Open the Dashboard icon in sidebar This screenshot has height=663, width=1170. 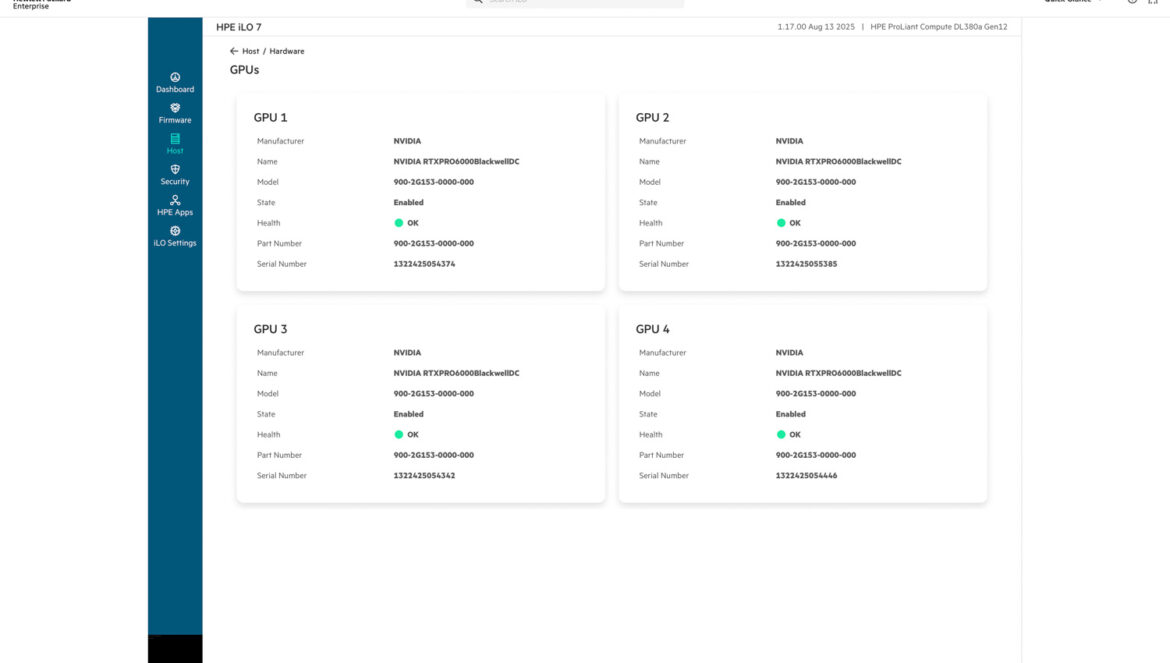175,78
